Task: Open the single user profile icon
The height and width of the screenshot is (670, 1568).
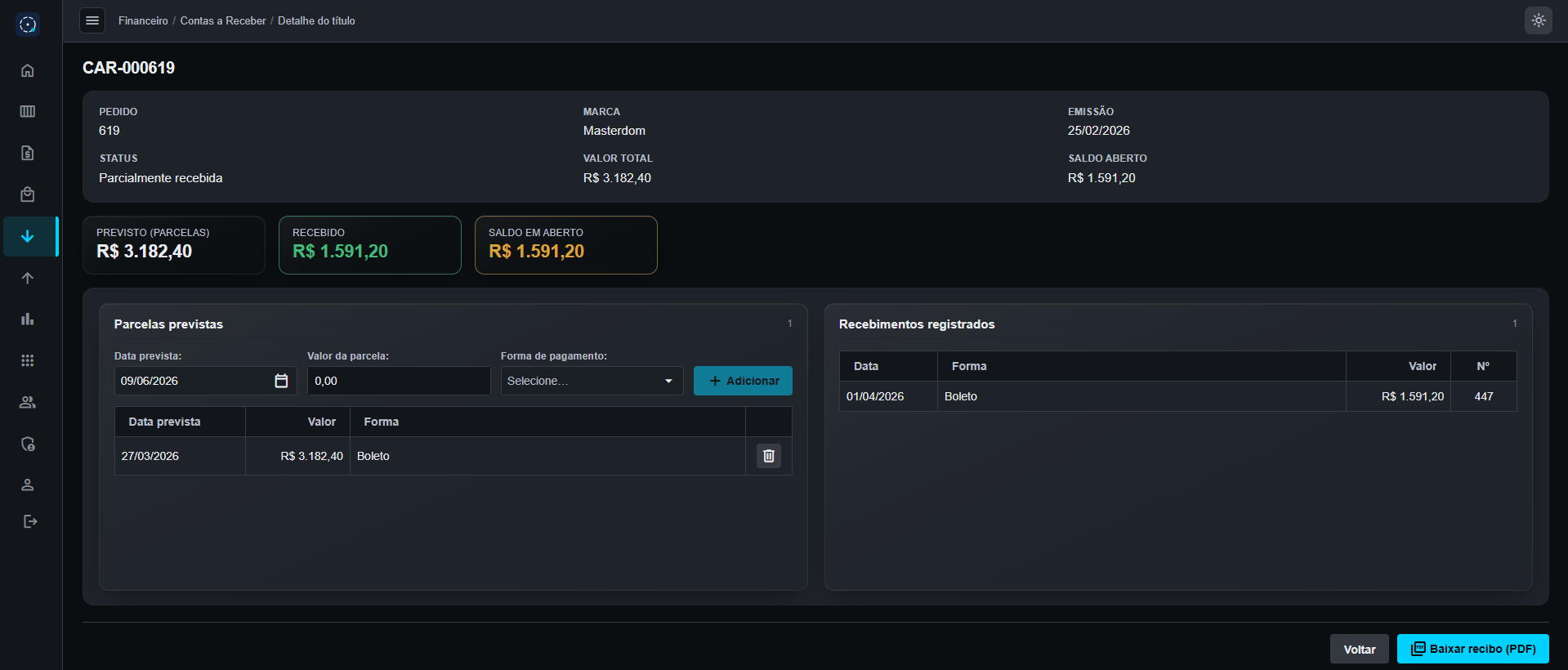Action: (28, 485)
